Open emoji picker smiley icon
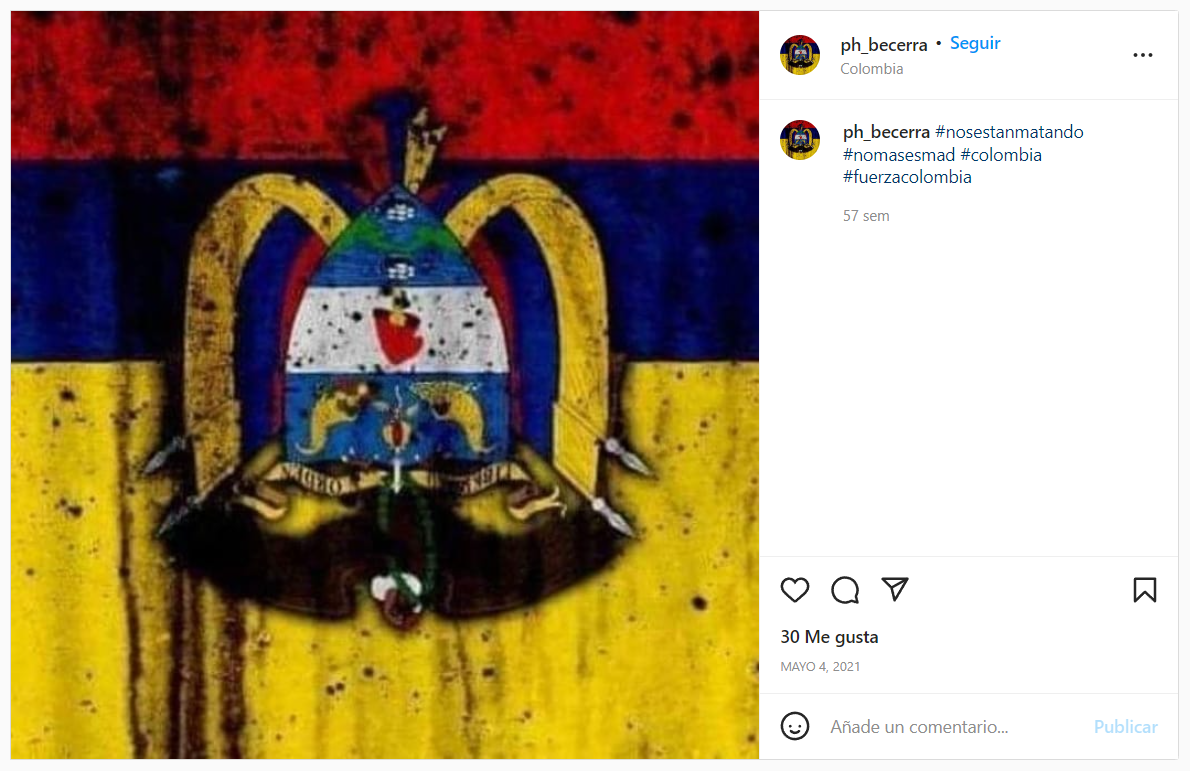Image resolution: width=1190 pixels, height=771 pixels. (x=795, y=726)
